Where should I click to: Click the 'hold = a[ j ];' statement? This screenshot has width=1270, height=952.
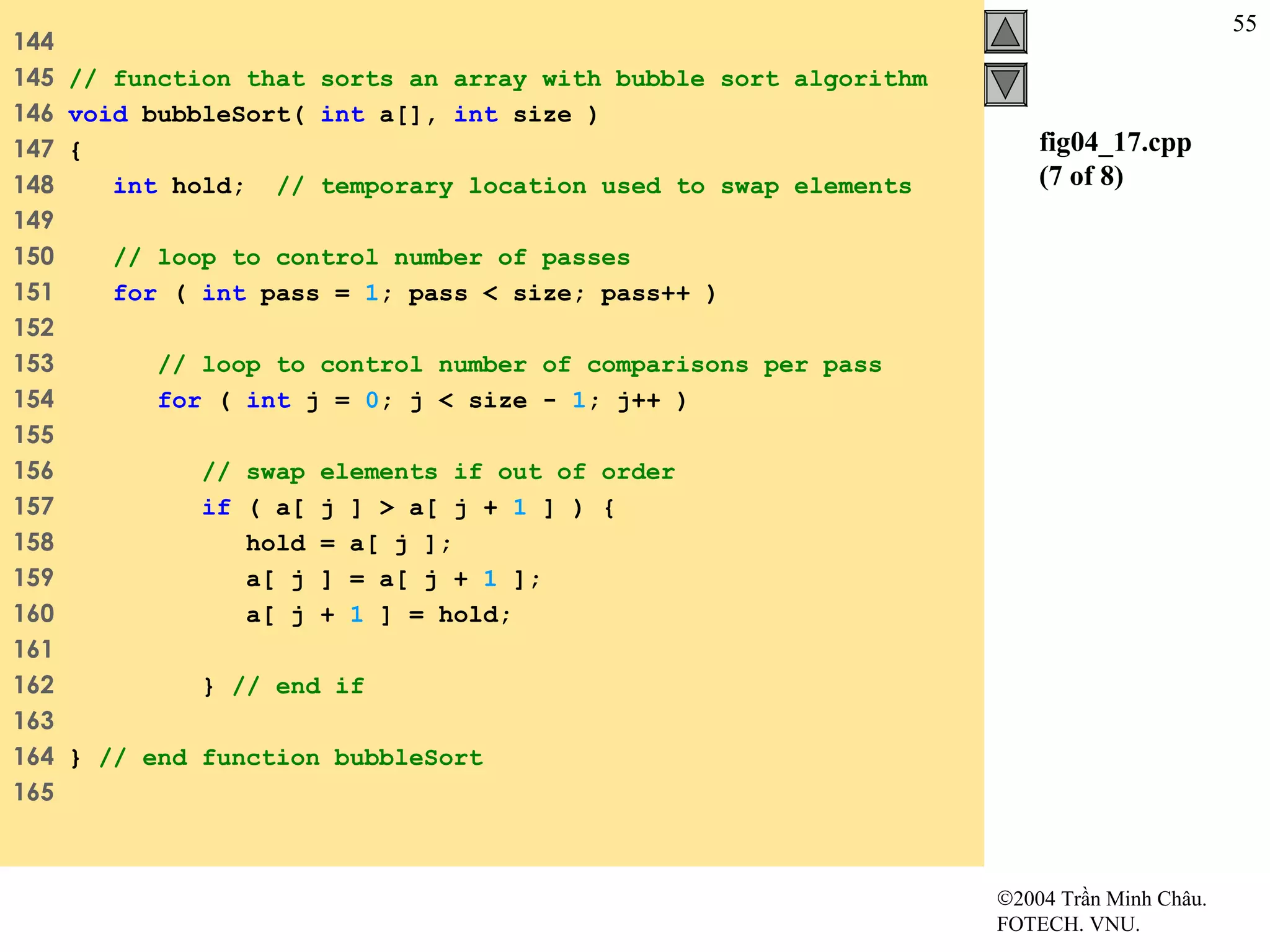click(348, 544)
